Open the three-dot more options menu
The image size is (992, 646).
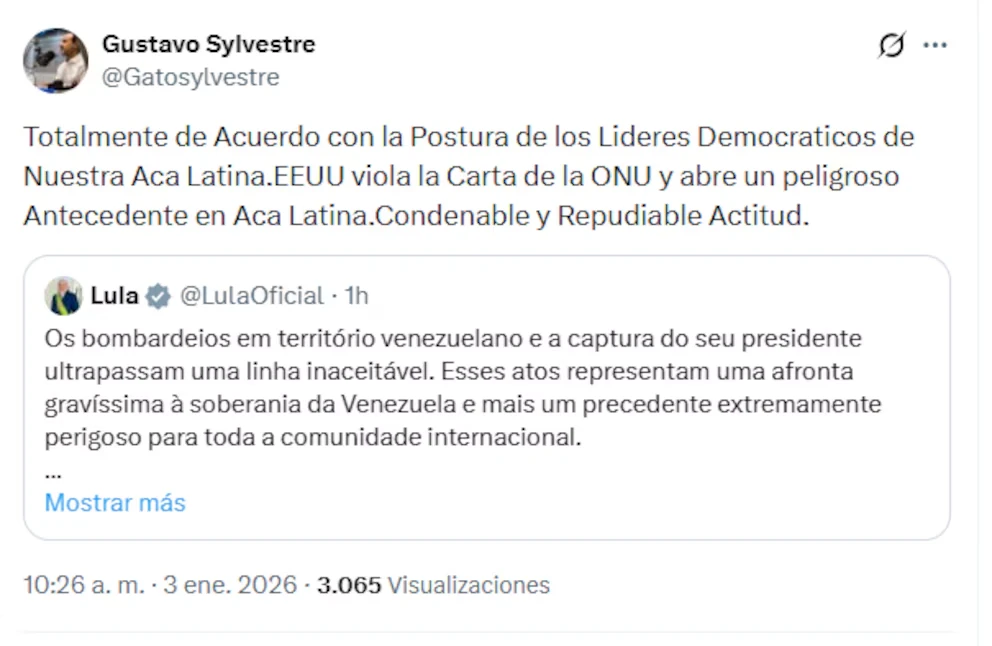pyautogui.click(x=934, y=45)
